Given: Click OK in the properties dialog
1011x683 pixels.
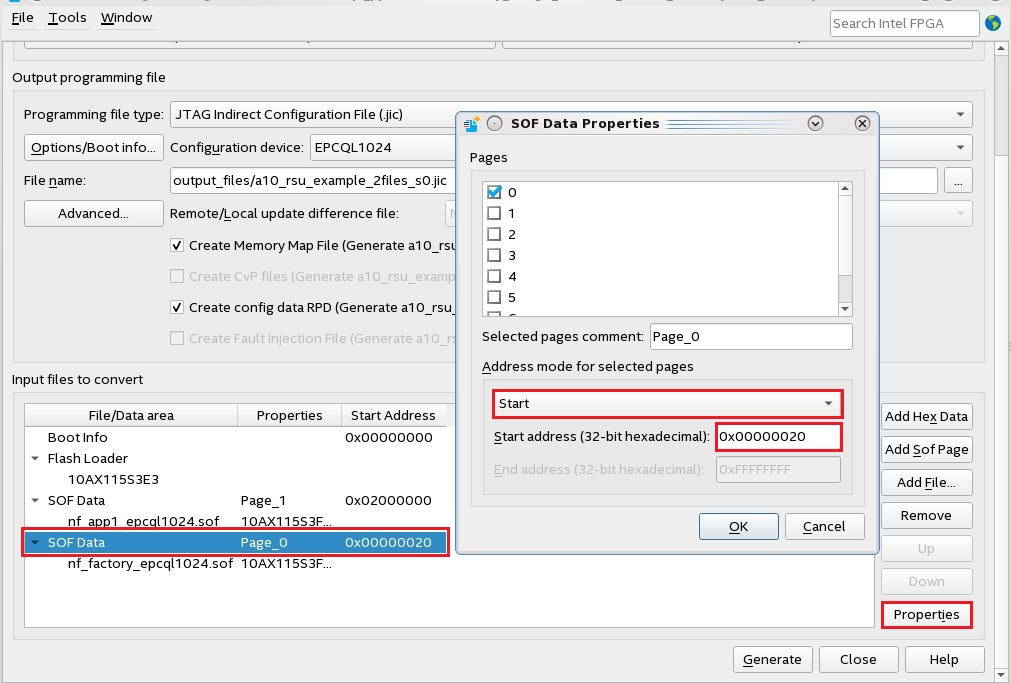Looking at the screenshot, I should click(738, 526).
